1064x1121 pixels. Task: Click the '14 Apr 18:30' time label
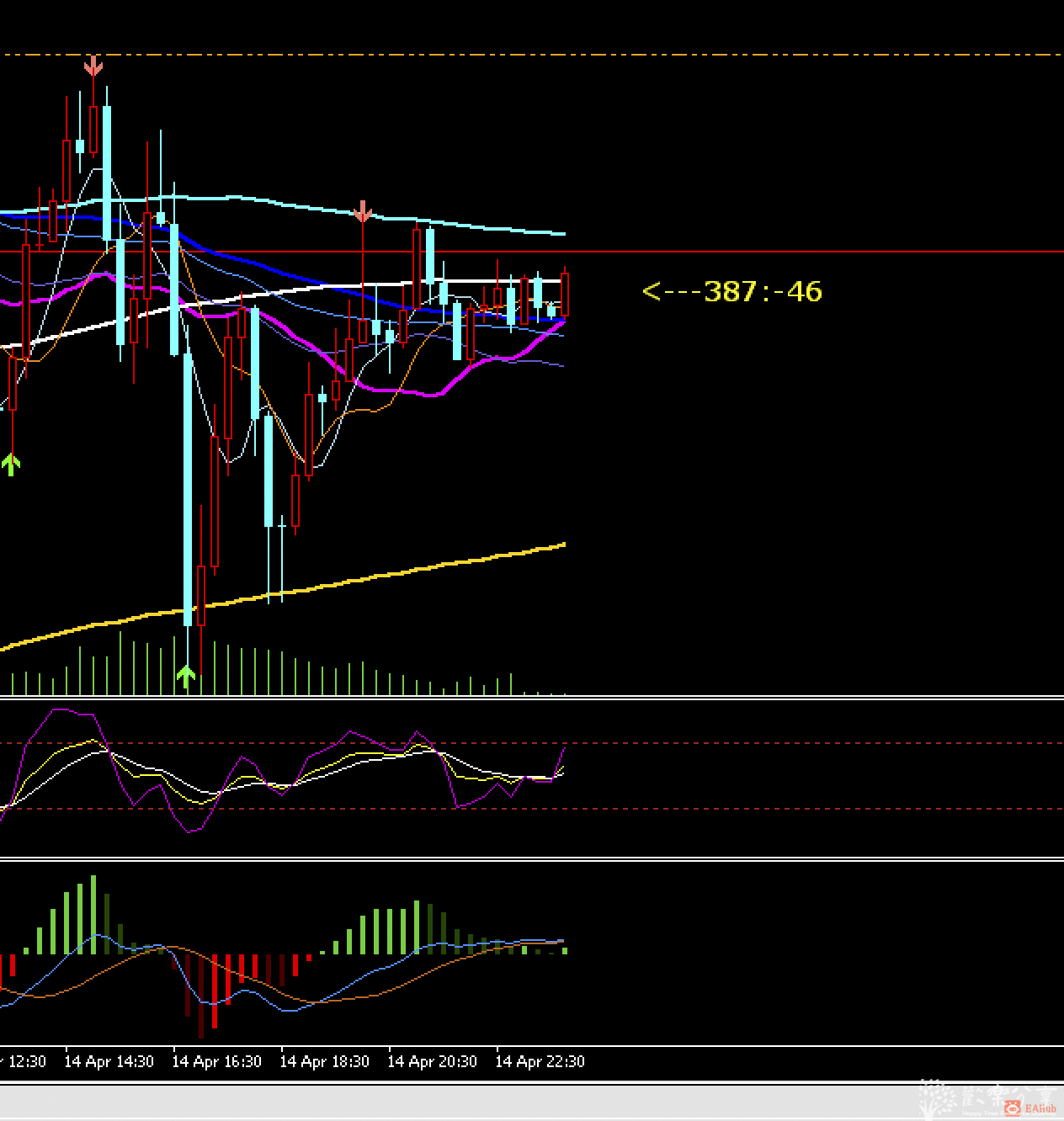coord(324,1061)
